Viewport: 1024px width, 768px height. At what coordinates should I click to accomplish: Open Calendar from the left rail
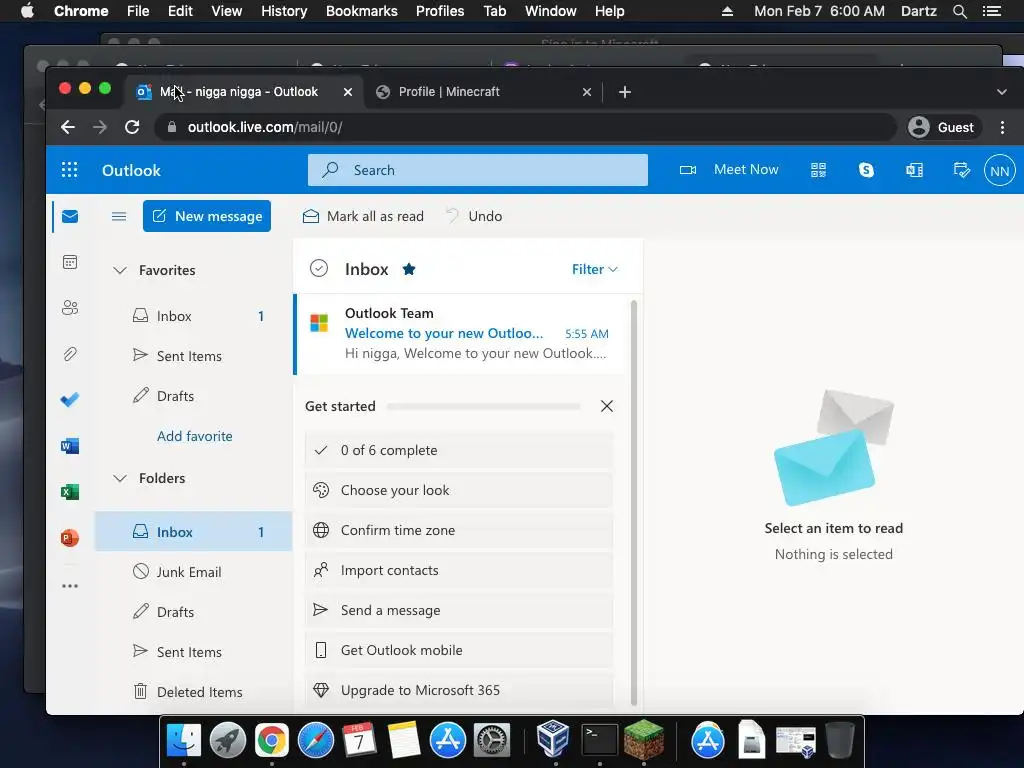click(70, 262)
